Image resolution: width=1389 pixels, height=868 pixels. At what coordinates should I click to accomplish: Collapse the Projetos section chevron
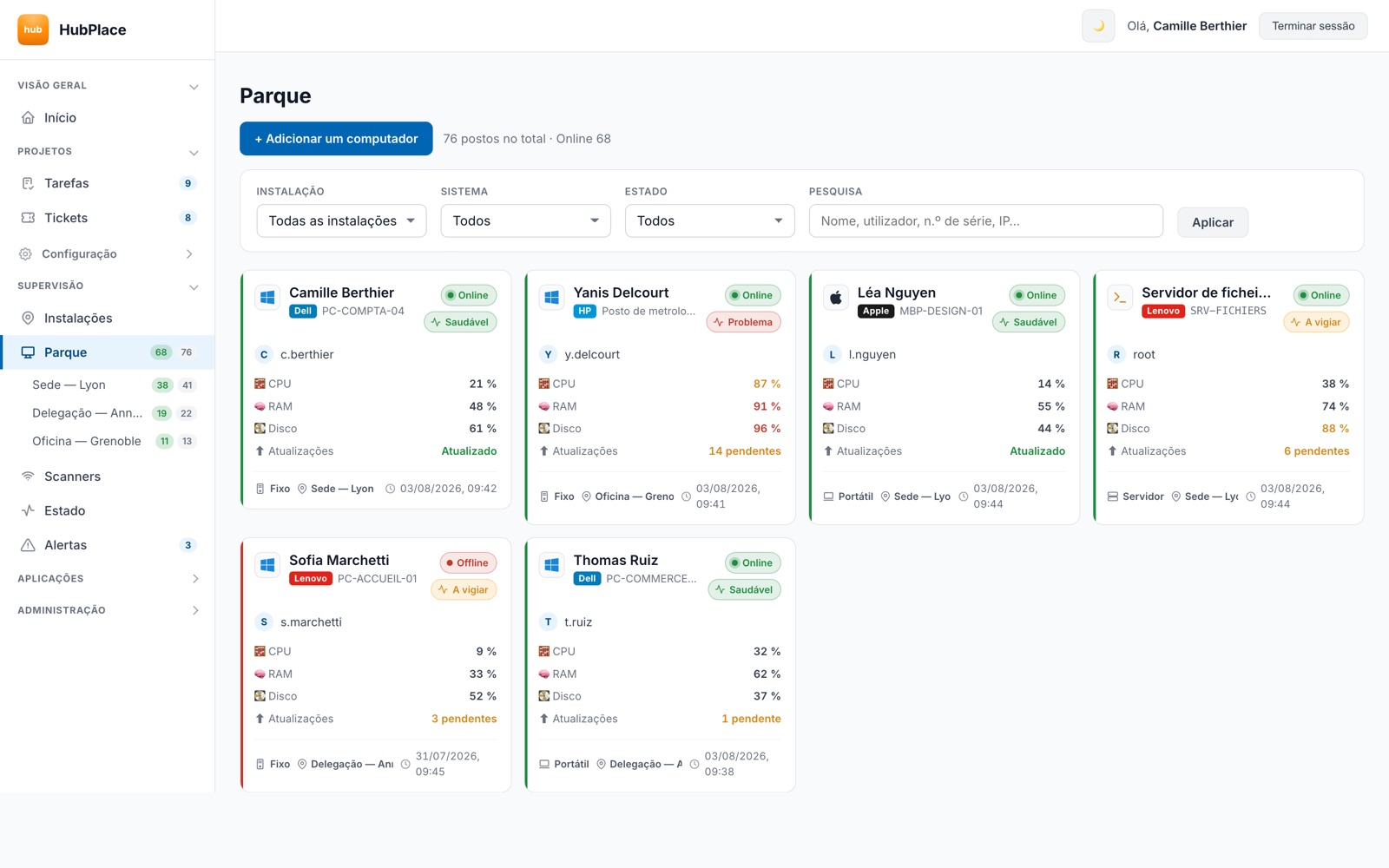click(194, 152)
